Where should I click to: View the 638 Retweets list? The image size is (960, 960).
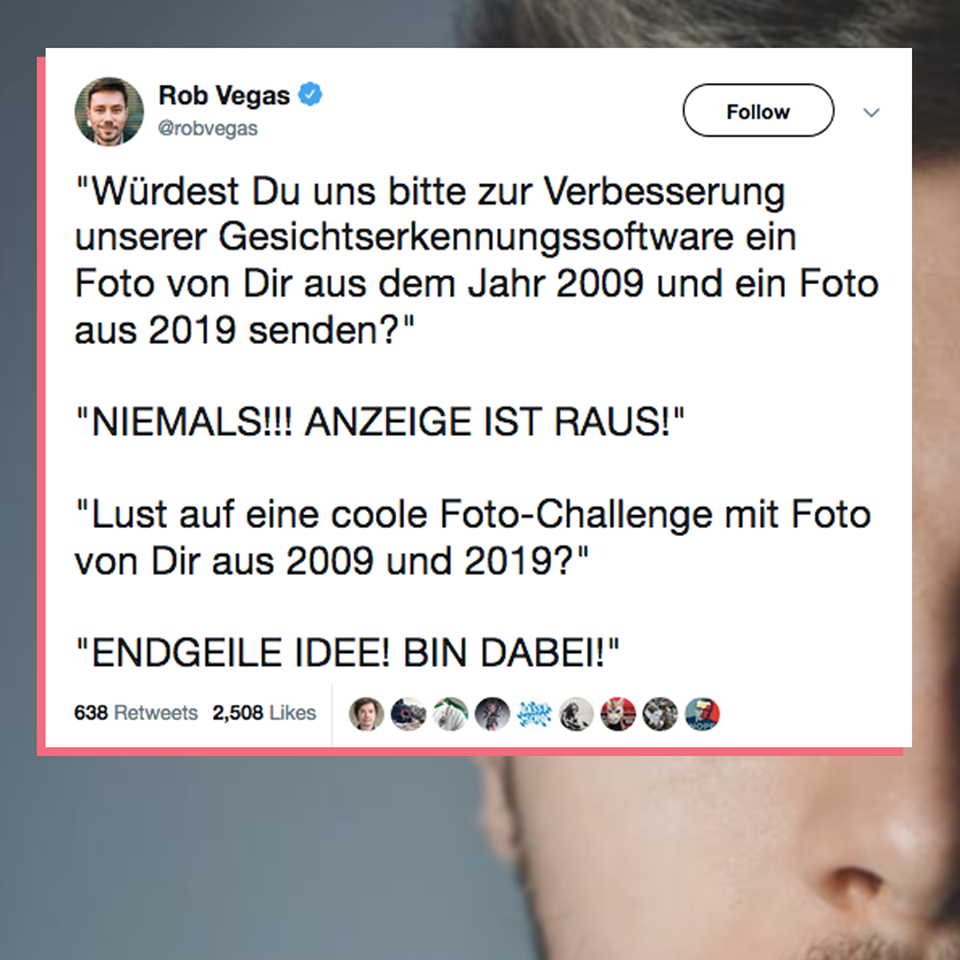tap(136, 713)
